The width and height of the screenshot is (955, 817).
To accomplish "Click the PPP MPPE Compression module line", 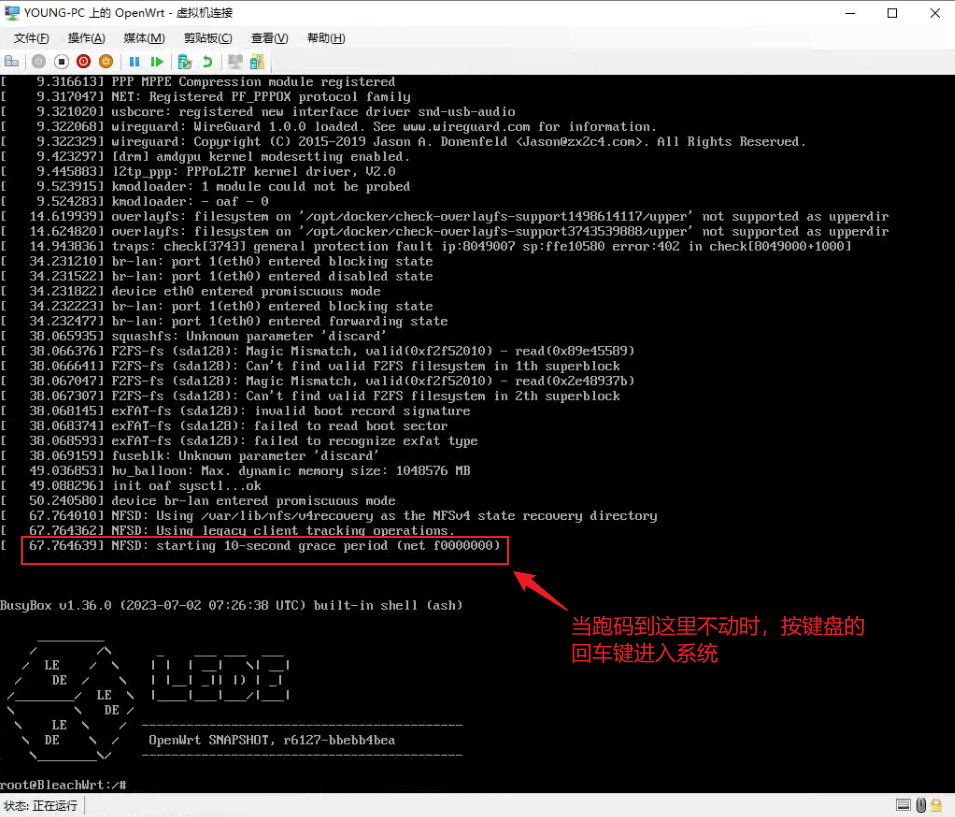I will (198, 82).
